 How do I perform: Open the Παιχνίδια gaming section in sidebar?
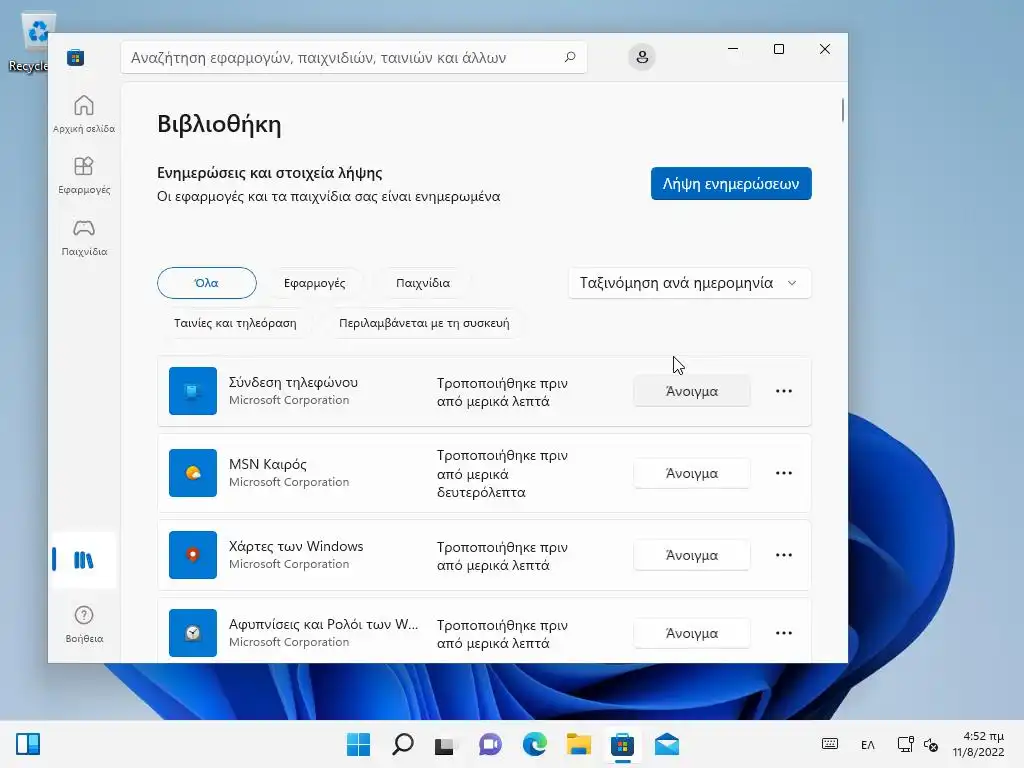[84, 236]
